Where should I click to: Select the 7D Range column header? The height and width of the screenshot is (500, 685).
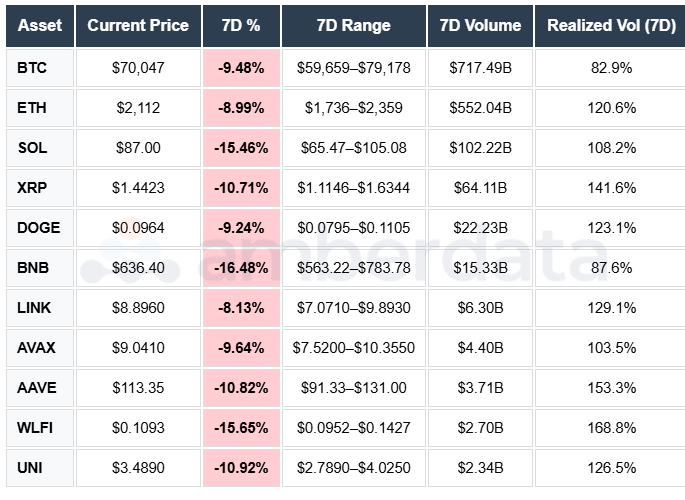click(353, 25)
